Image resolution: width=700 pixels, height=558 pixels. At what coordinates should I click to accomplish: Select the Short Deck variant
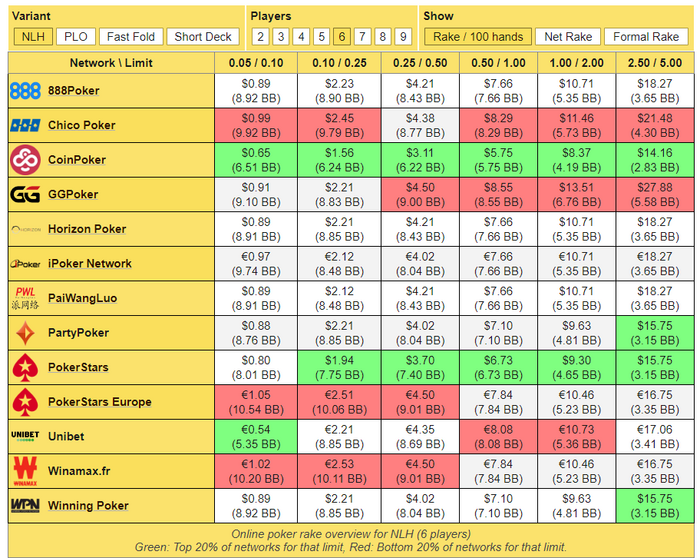coord(203,37)
